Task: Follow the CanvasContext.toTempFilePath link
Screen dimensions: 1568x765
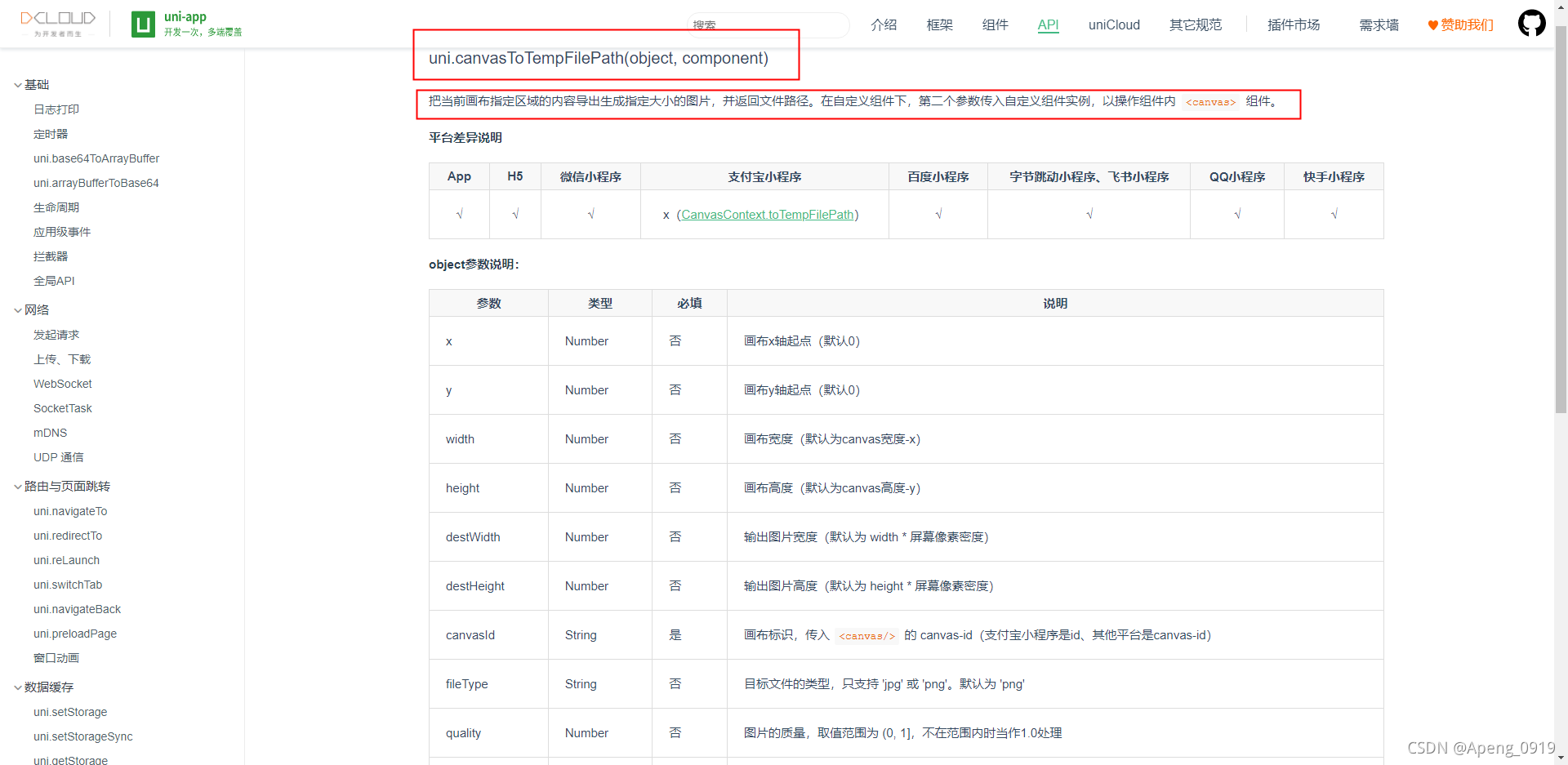Action: pyautogui.click(x=768, y=215)
